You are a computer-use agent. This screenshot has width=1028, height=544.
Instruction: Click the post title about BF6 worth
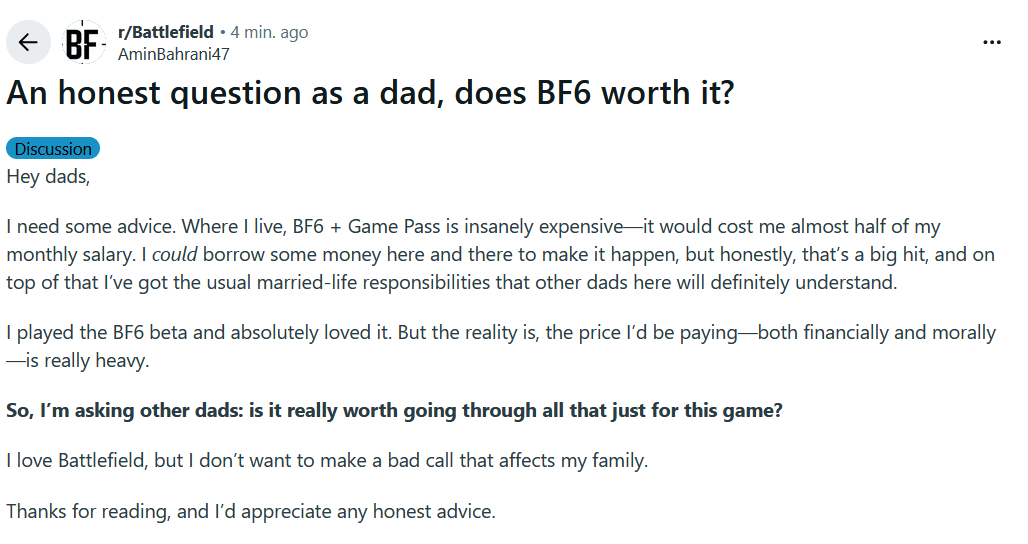(370, 92)
